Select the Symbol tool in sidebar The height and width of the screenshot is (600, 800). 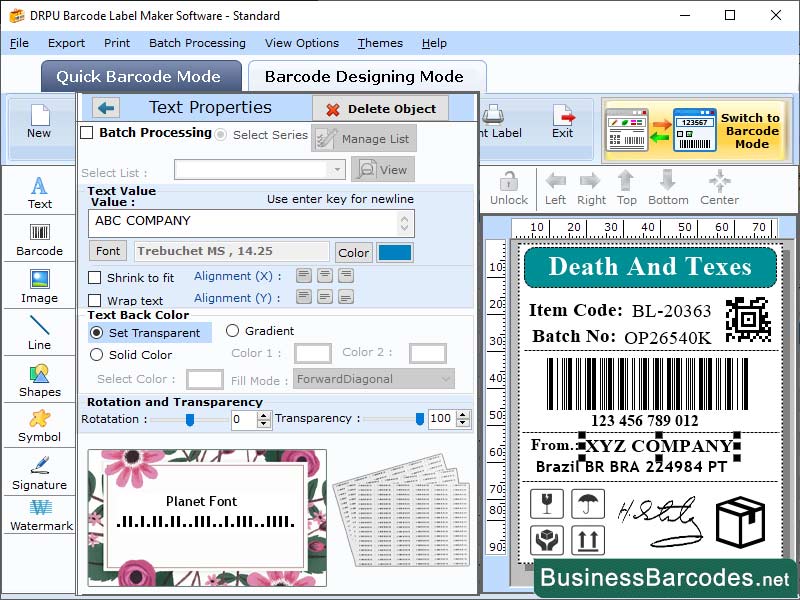coord(39,426)
